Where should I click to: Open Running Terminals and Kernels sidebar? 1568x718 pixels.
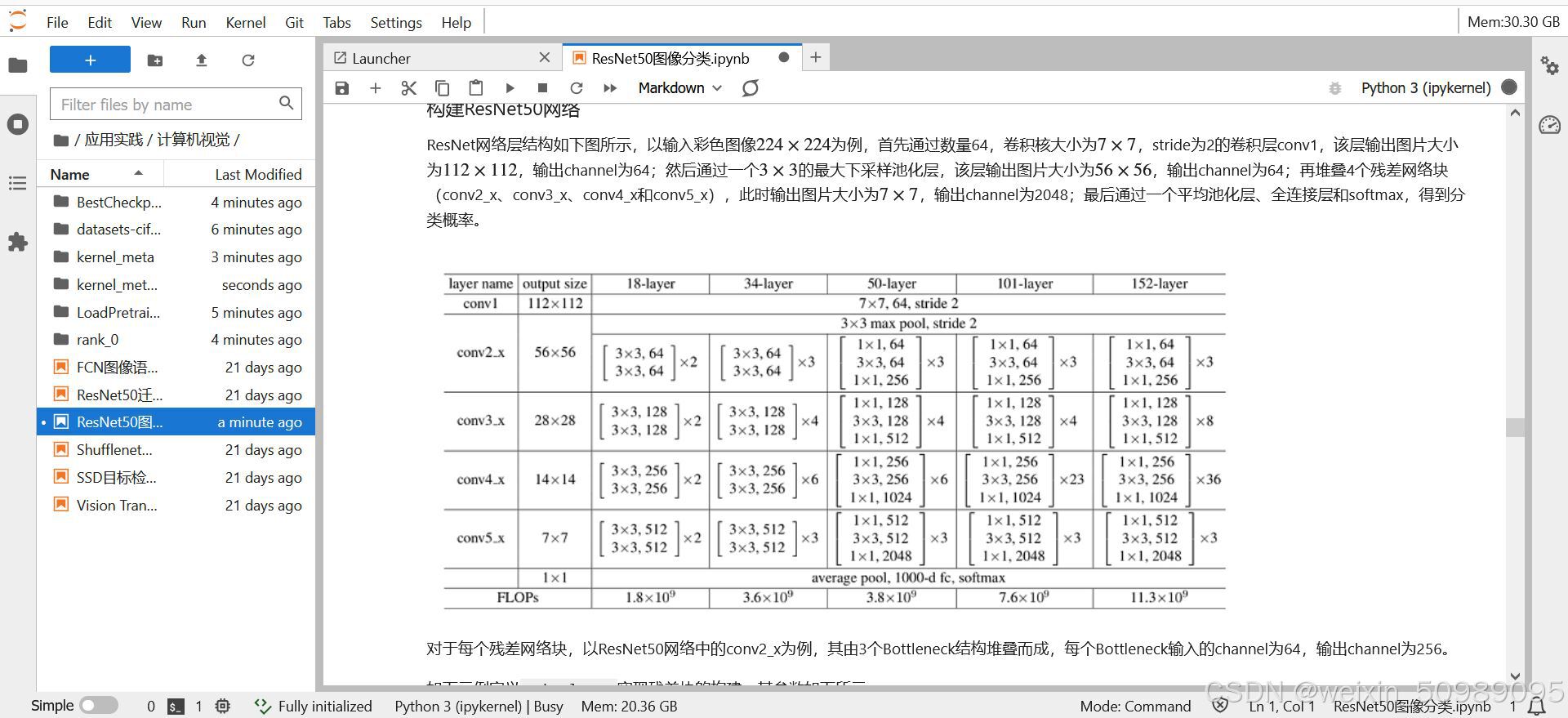(18, 124)
